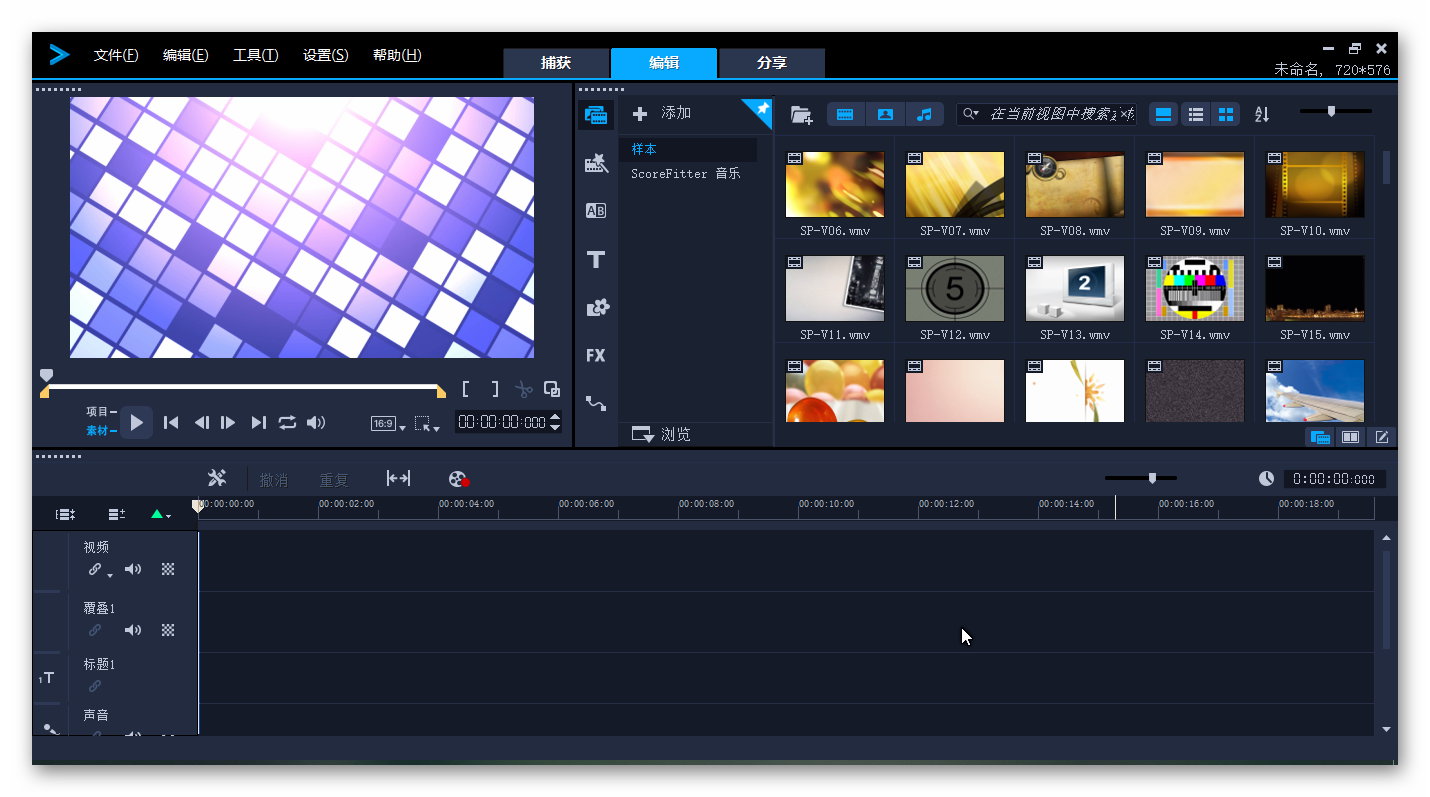Open the resize/crop mode dropdown
The width and height of the screenshot is (1430, 797).
point(427,424)
